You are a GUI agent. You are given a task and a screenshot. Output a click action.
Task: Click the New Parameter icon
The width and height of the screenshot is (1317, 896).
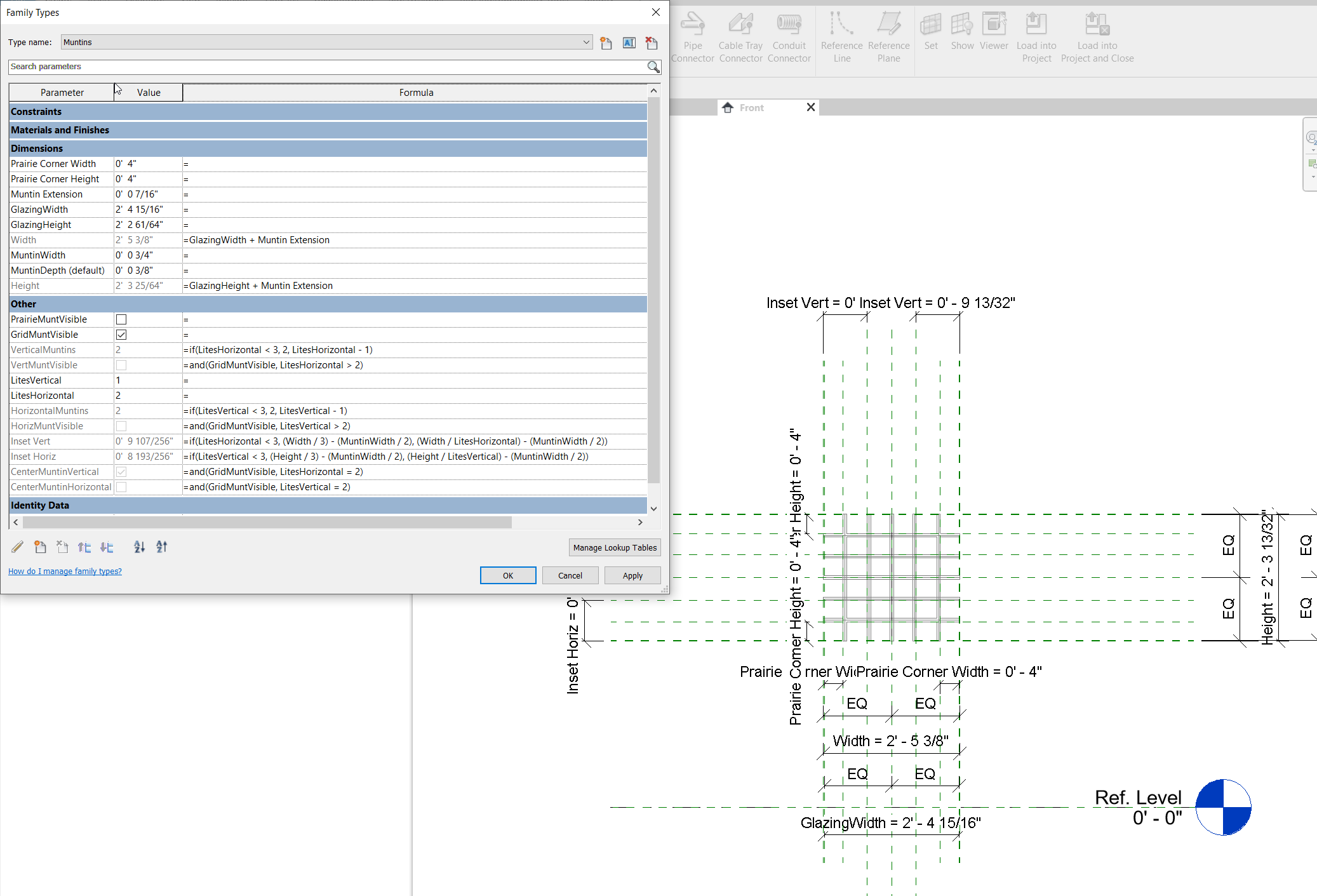40,547
